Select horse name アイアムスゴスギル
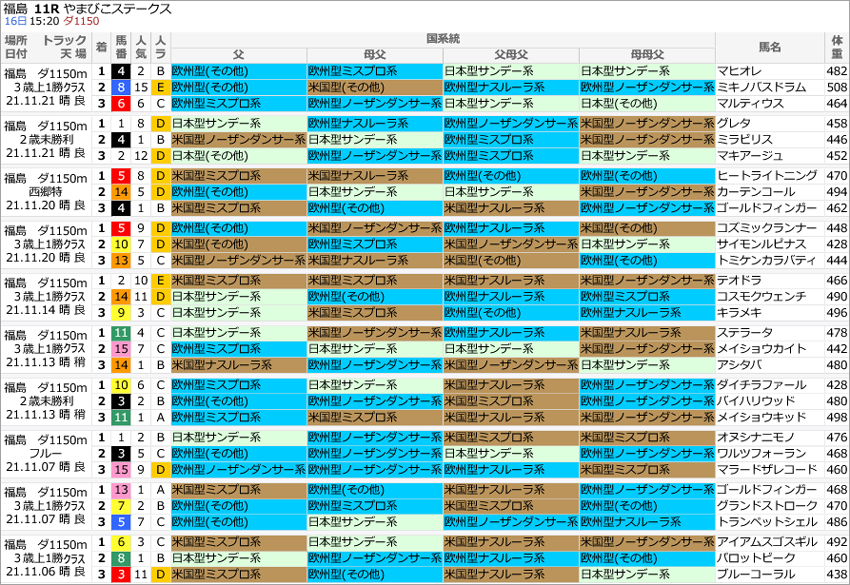The image size is (850, 585). [767, 542]
